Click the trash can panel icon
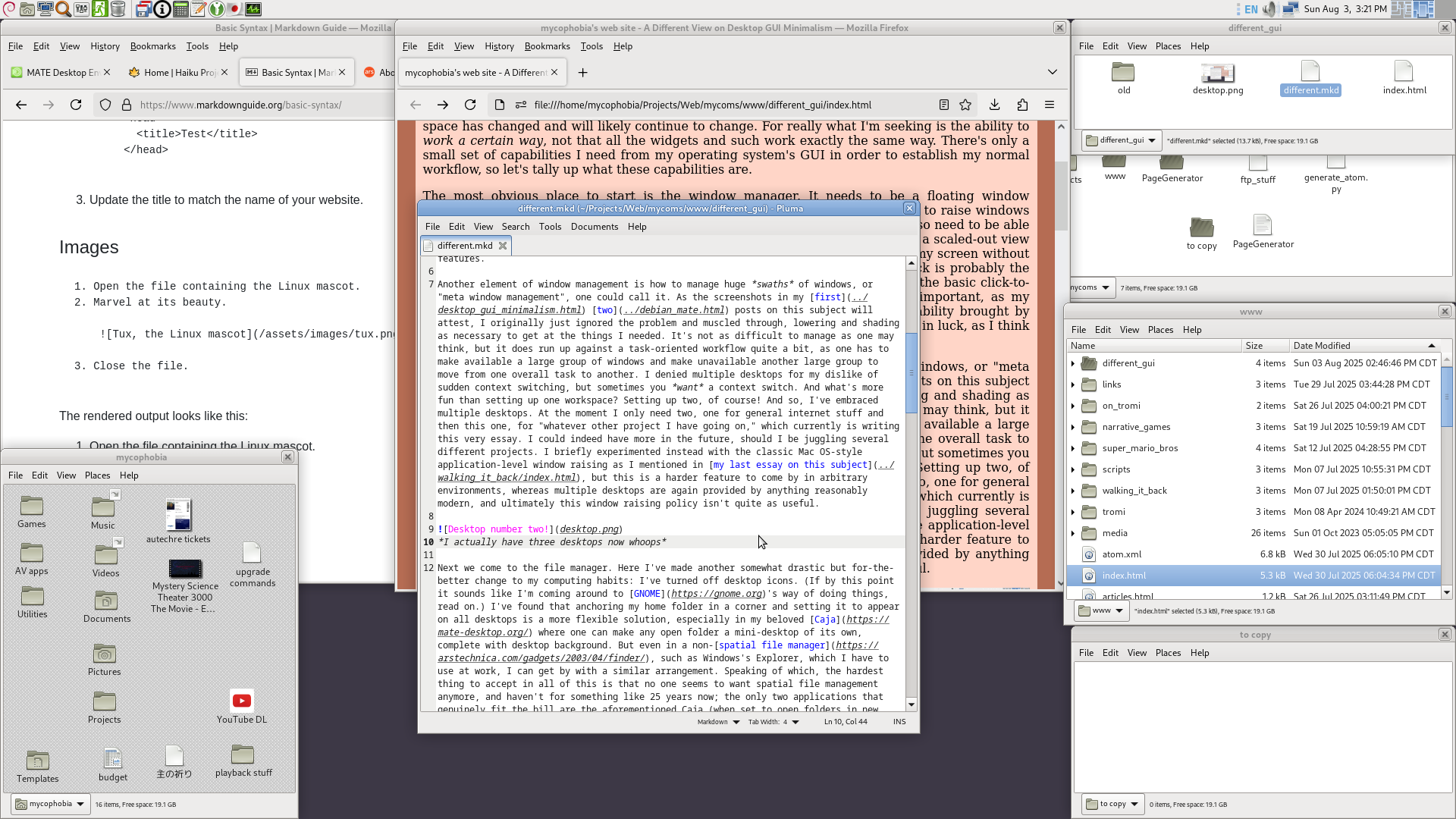The width and height of the screenshot is (1456, 819). tap(118, 9)
